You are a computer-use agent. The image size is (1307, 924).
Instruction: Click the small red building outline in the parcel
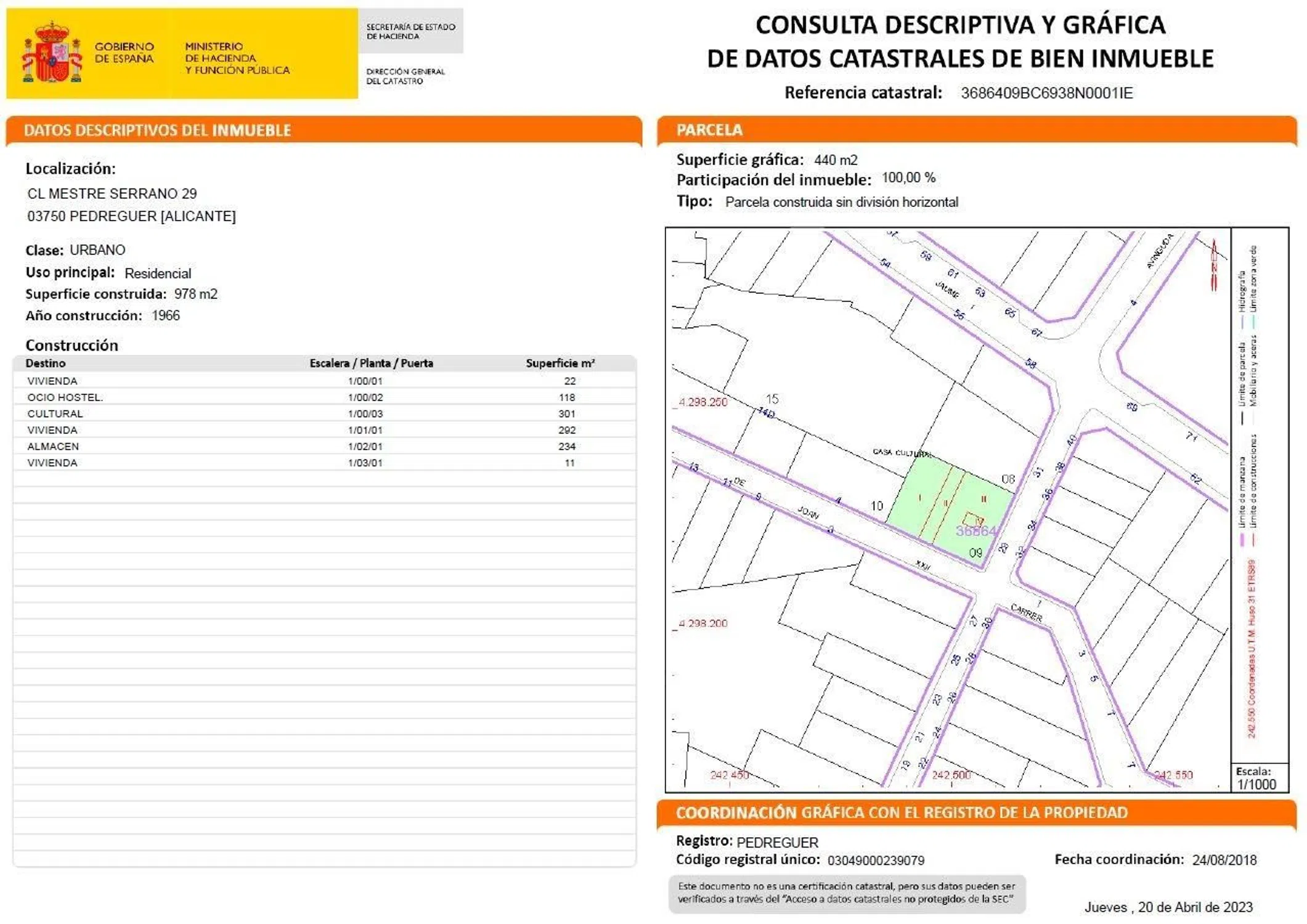coord(973,519)
